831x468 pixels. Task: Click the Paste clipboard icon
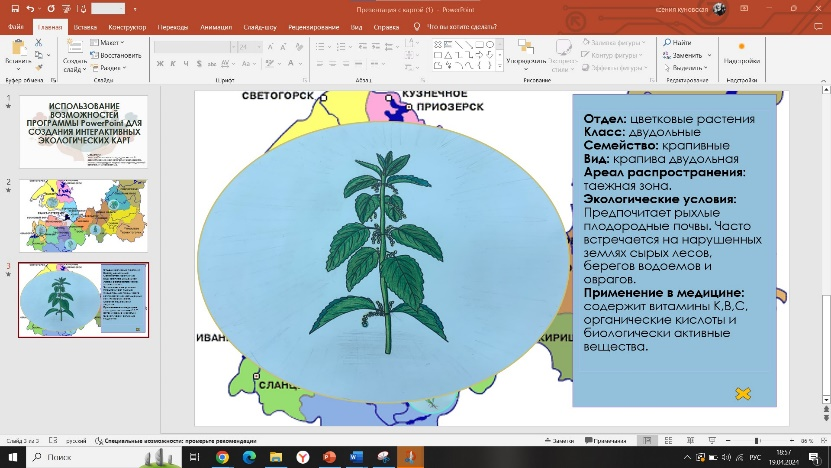pos(20,48)
